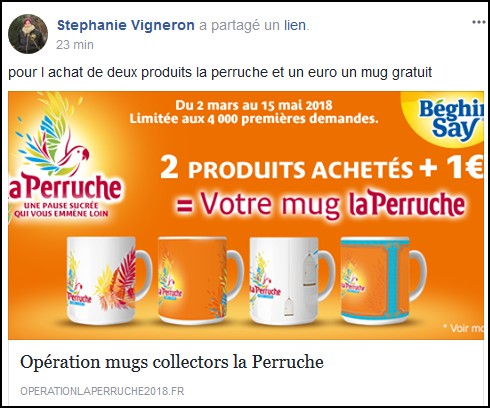Click the '23 min' timestamp

75,45
